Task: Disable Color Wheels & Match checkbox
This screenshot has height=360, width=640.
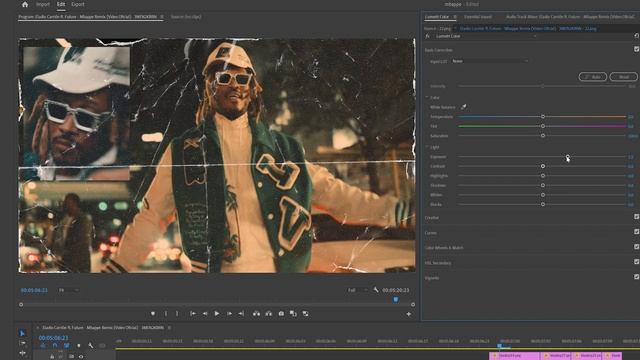Action: point(636,247)
